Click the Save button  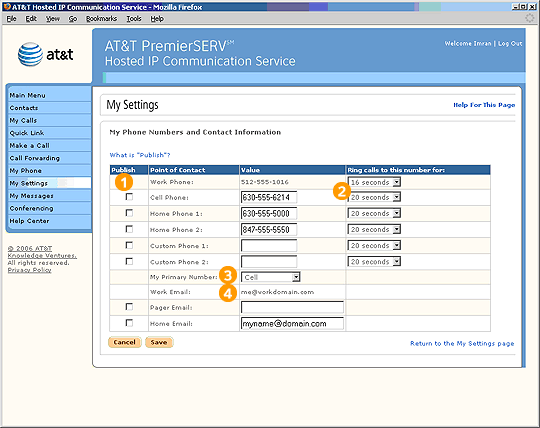point(159,342)
